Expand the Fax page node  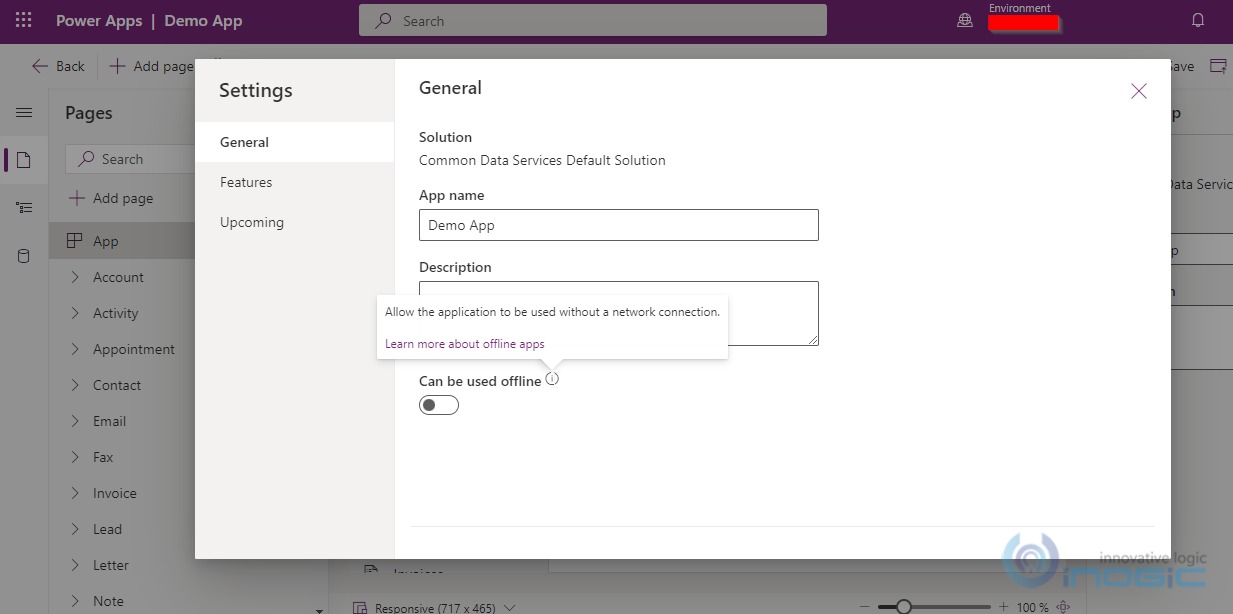tap(75, 457)
